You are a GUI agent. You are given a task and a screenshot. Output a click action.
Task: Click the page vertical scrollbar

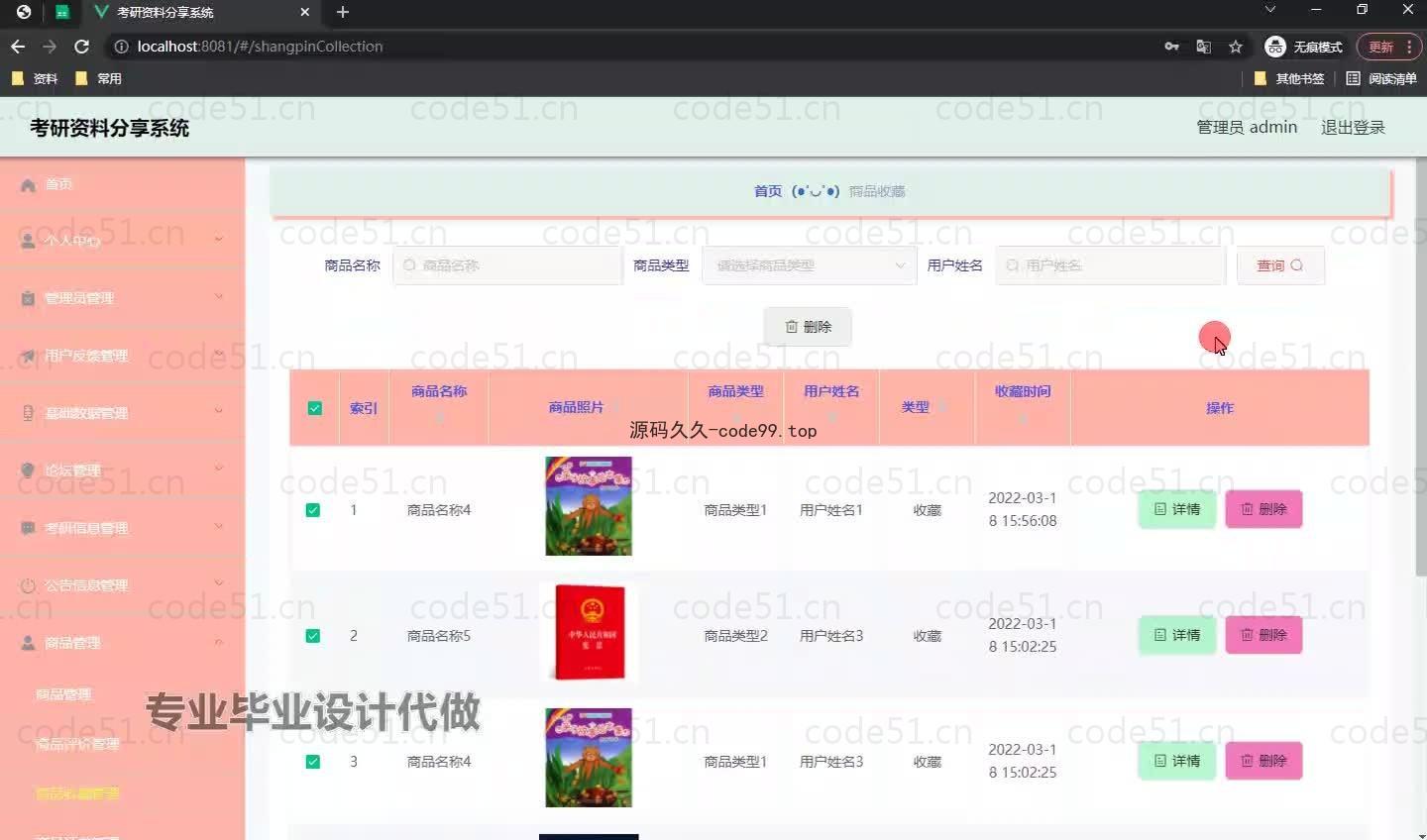point(1421,367)
